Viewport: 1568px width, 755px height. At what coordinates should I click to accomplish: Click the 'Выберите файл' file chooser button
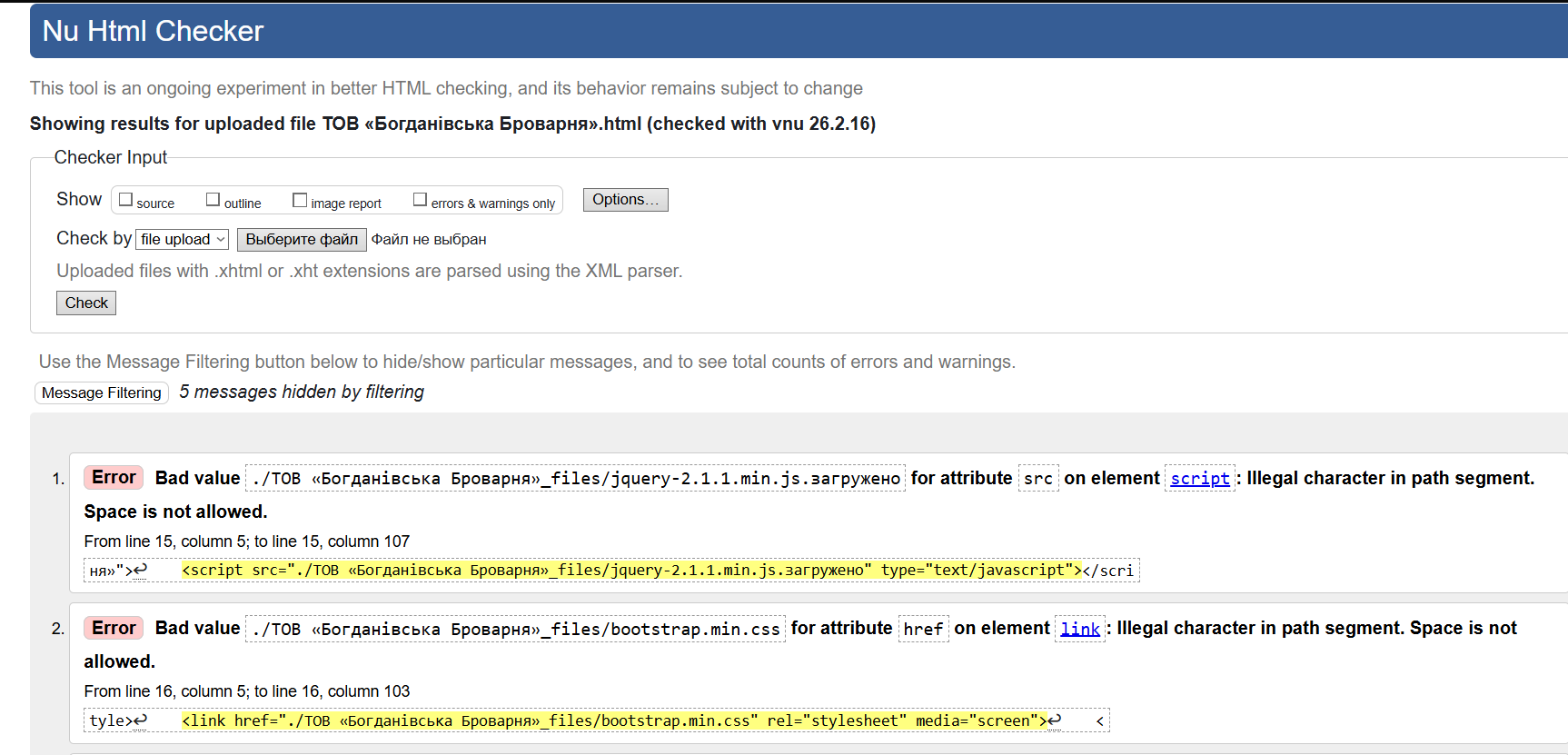302,239
